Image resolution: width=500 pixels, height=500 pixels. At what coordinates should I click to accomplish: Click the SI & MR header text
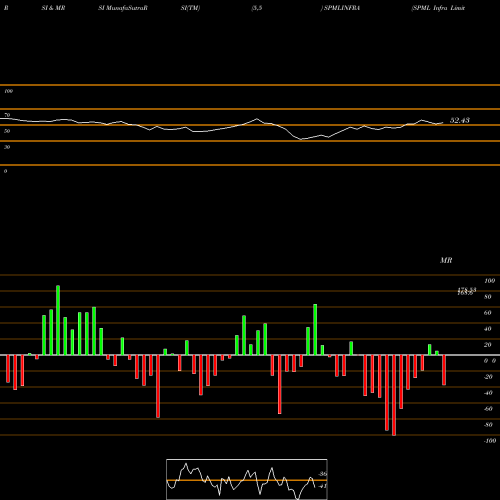click(x=53, y=8)
